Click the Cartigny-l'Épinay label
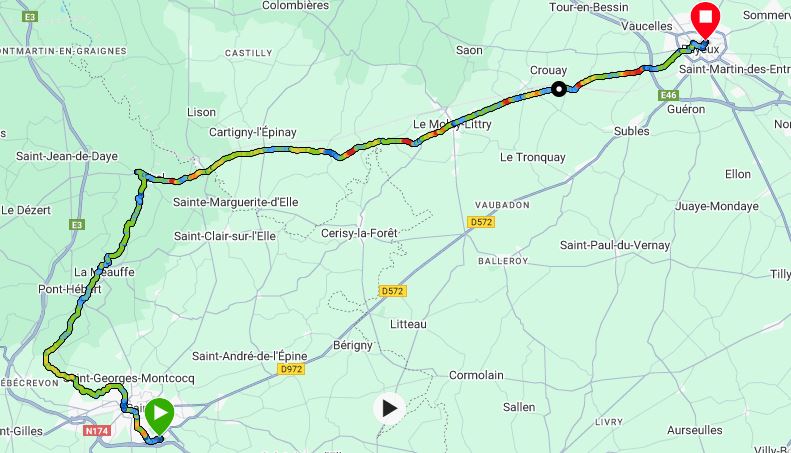The width and height of the screenshot is (791, 453). (253, 132)
